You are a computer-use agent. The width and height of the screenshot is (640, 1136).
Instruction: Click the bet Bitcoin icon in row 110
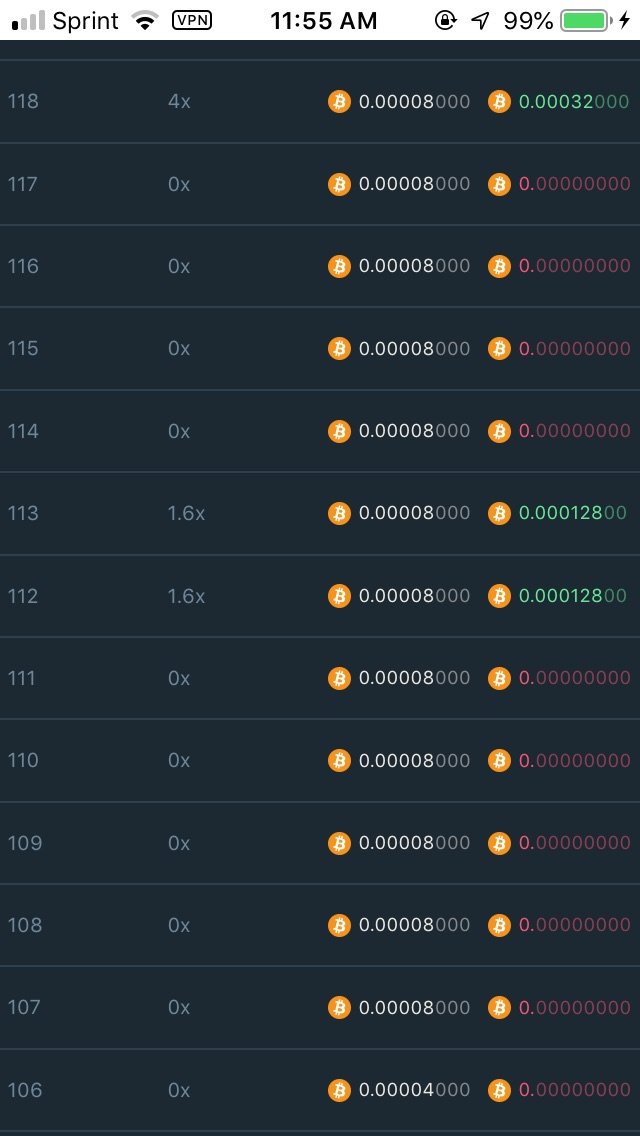(x=339, y=760)
